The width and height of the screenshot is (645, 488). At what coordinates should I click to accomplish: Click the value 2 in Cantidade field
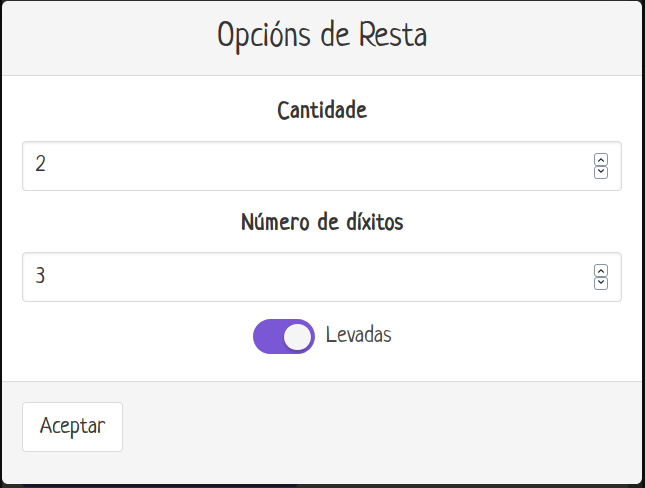(40, 165)
